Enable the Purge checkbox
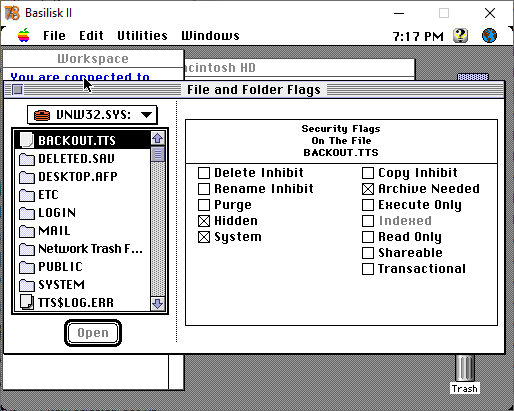 pos(204,205)
